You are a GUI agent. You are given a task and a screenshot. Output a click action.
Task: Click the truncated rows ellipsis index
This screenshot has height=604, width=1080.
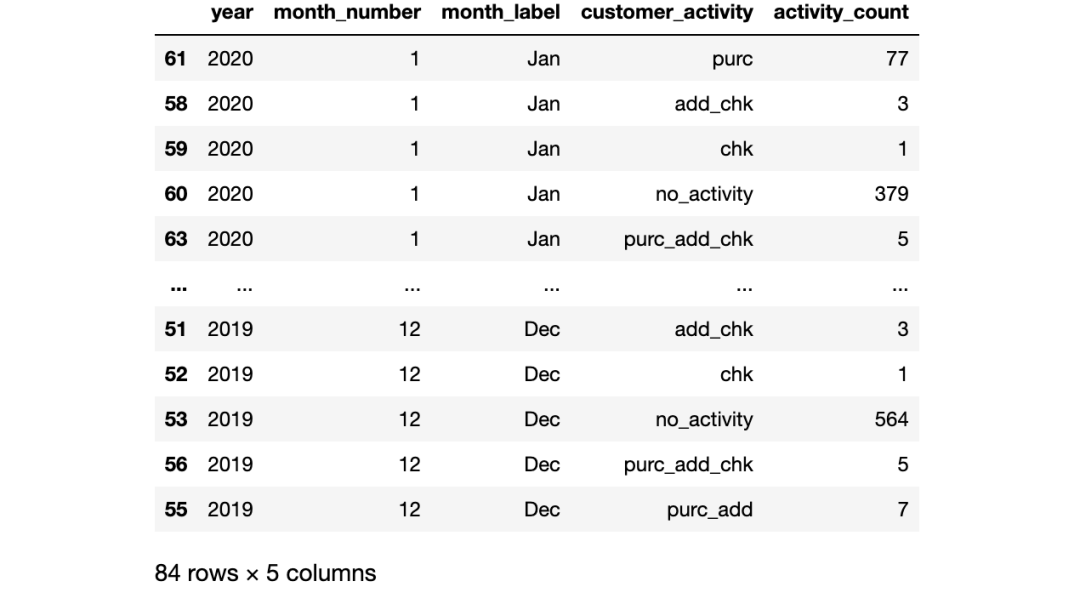[178, 289]
